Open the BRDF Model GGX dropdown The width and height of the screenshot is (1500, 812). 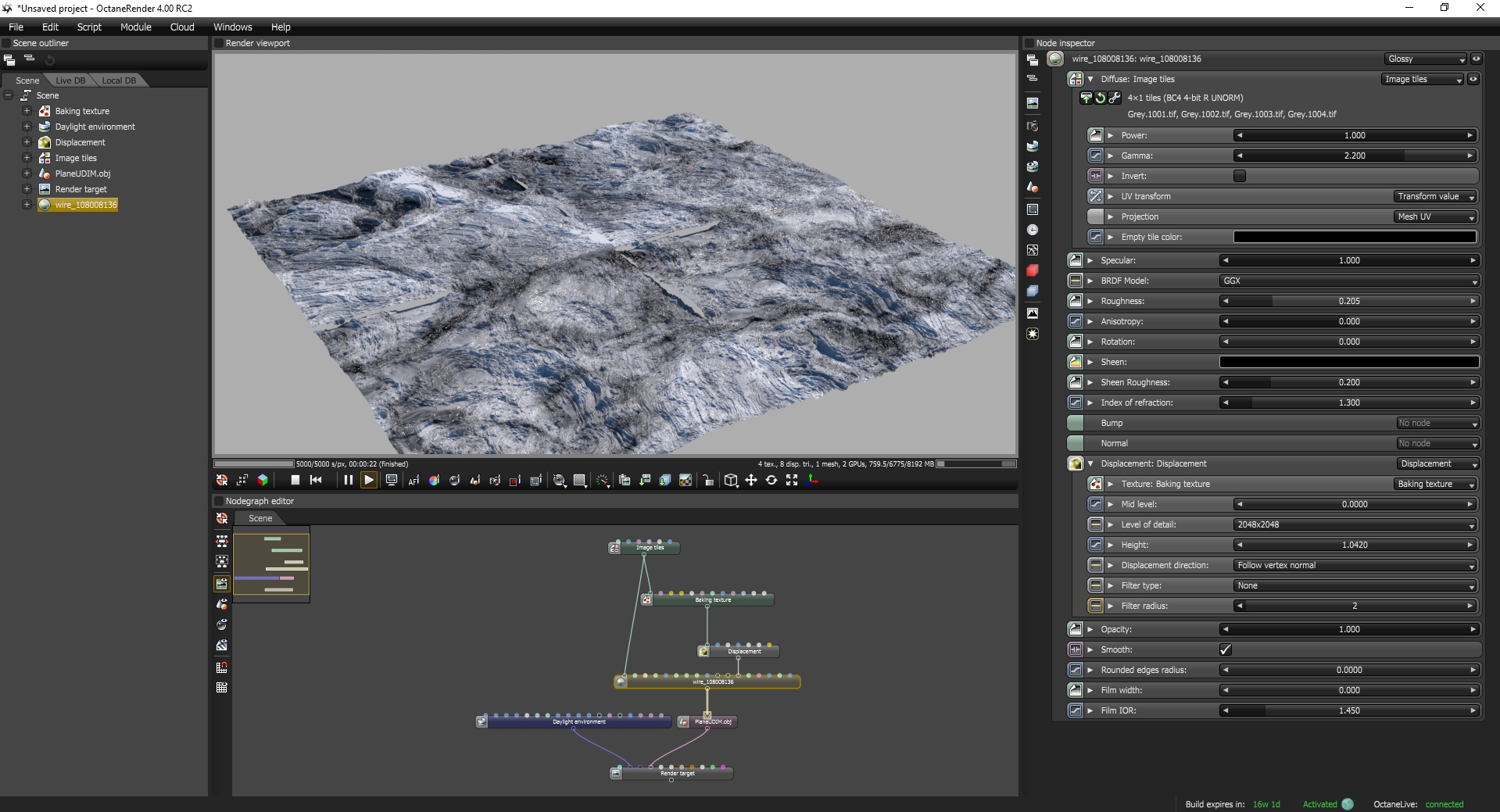[x=1349, y=281]
